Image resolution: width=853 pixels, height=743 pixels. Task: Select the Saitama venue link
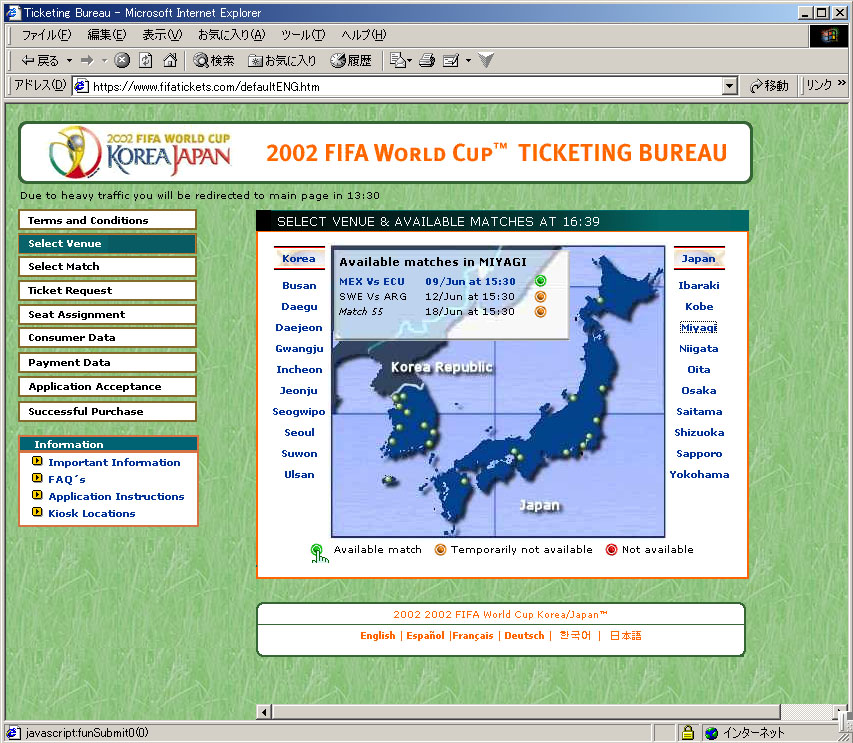coord(699,411)
